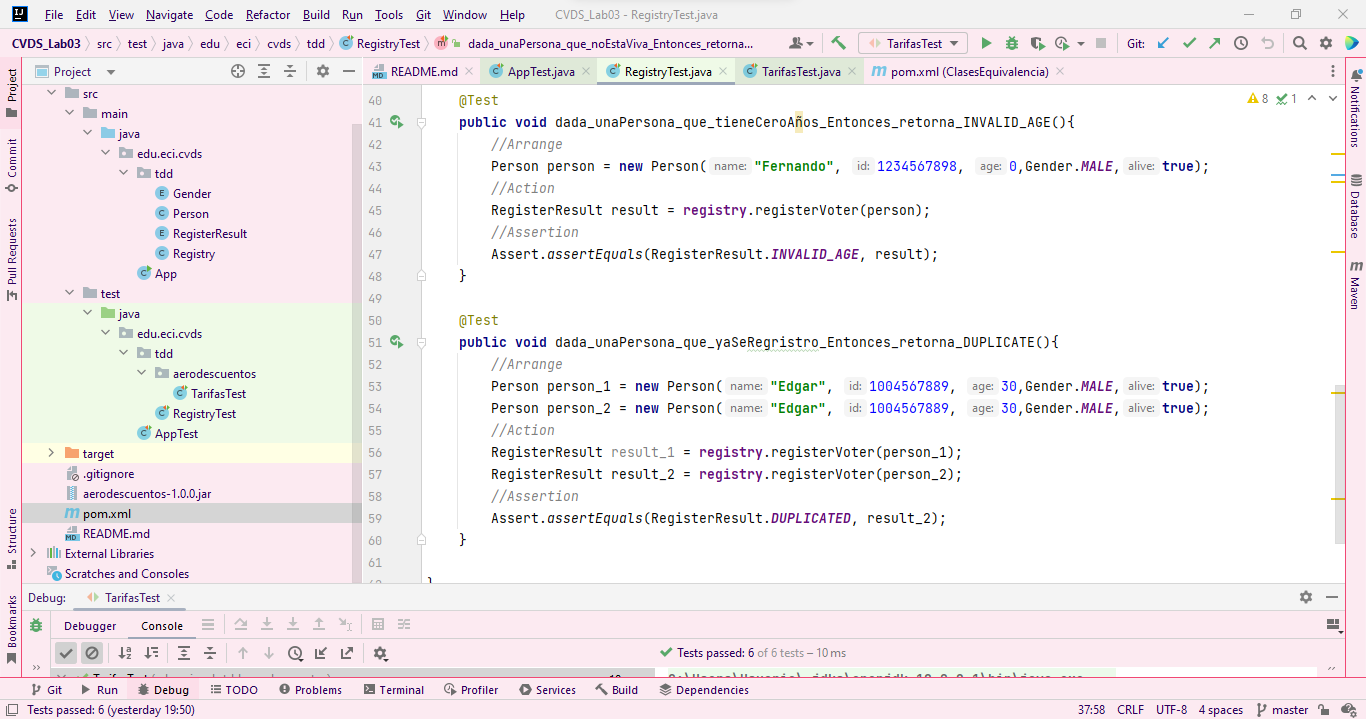This screenshot has width=1366, height=719.
Task: Collapse the aerodescuentos package
Action: click(x=142, y=374)
